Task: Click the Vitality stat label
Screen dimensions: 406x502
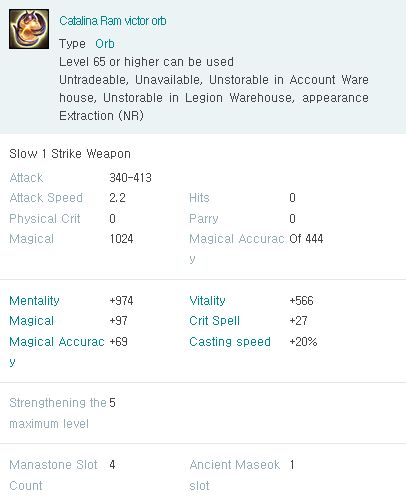Action: (x=207, y=301)
